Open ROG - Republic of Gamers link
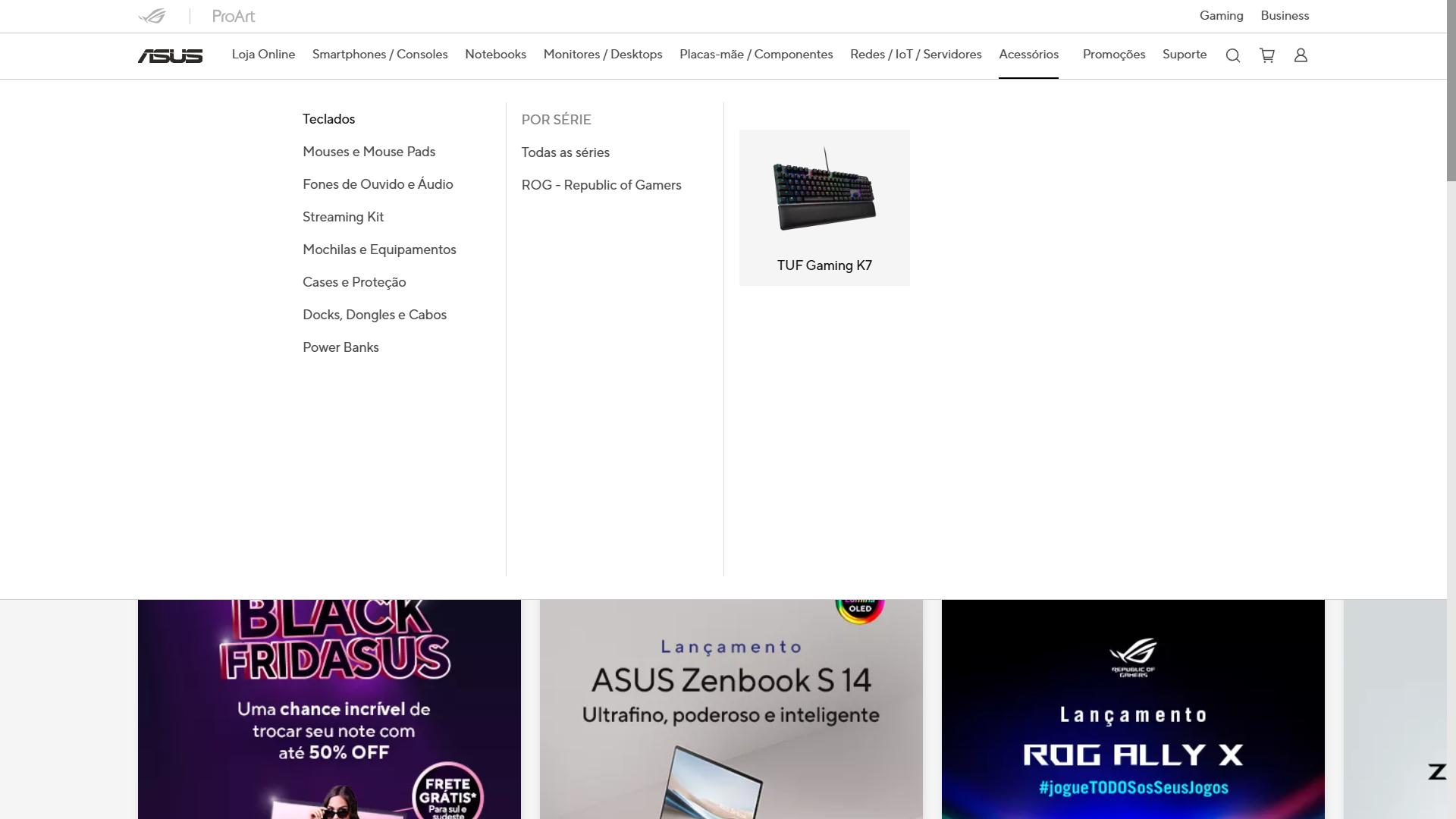Screen dimensions: 1456x819 pos(601,185)
